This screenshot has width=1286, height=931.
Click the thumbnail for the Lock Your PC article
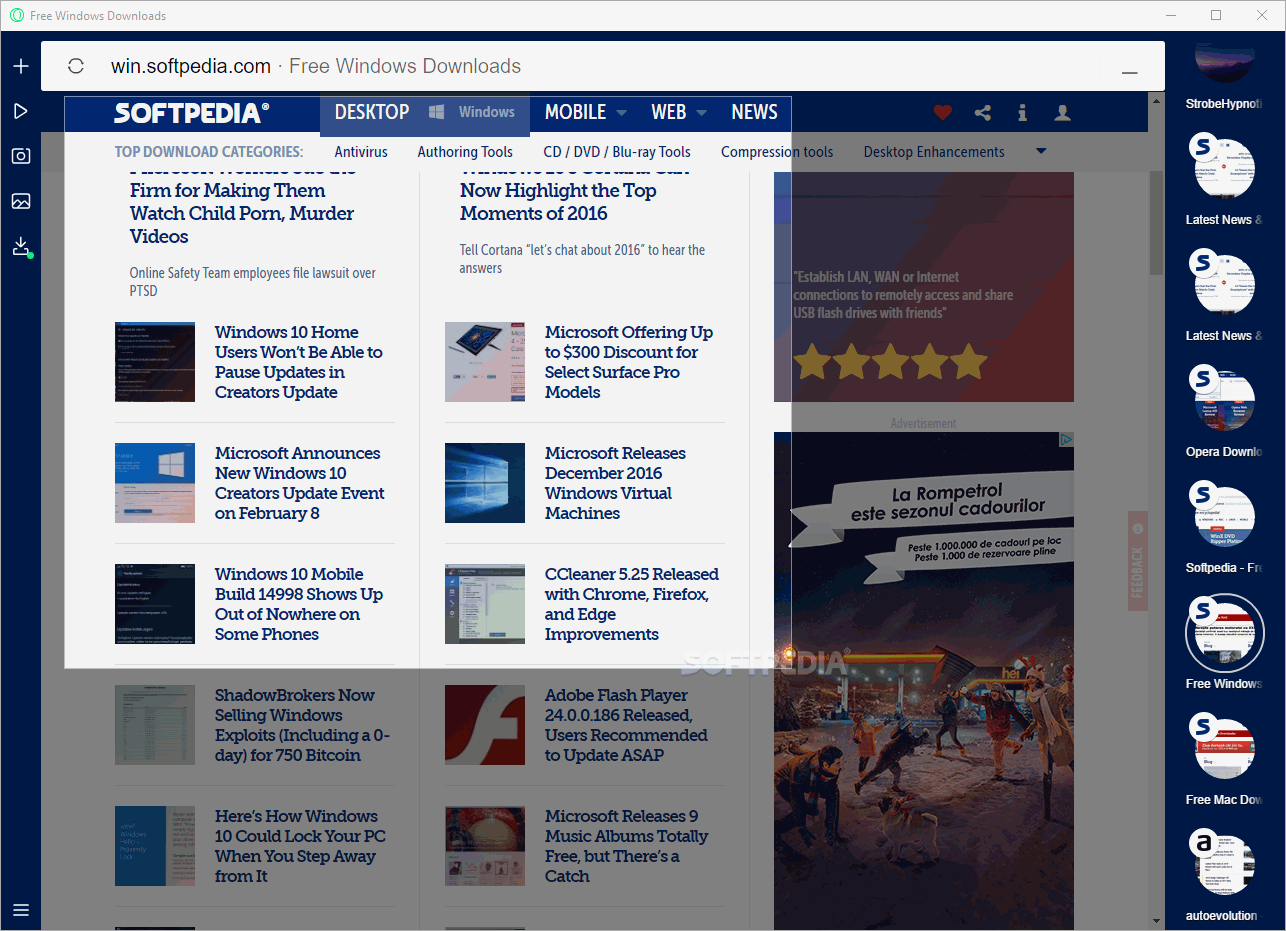(155, 846)
